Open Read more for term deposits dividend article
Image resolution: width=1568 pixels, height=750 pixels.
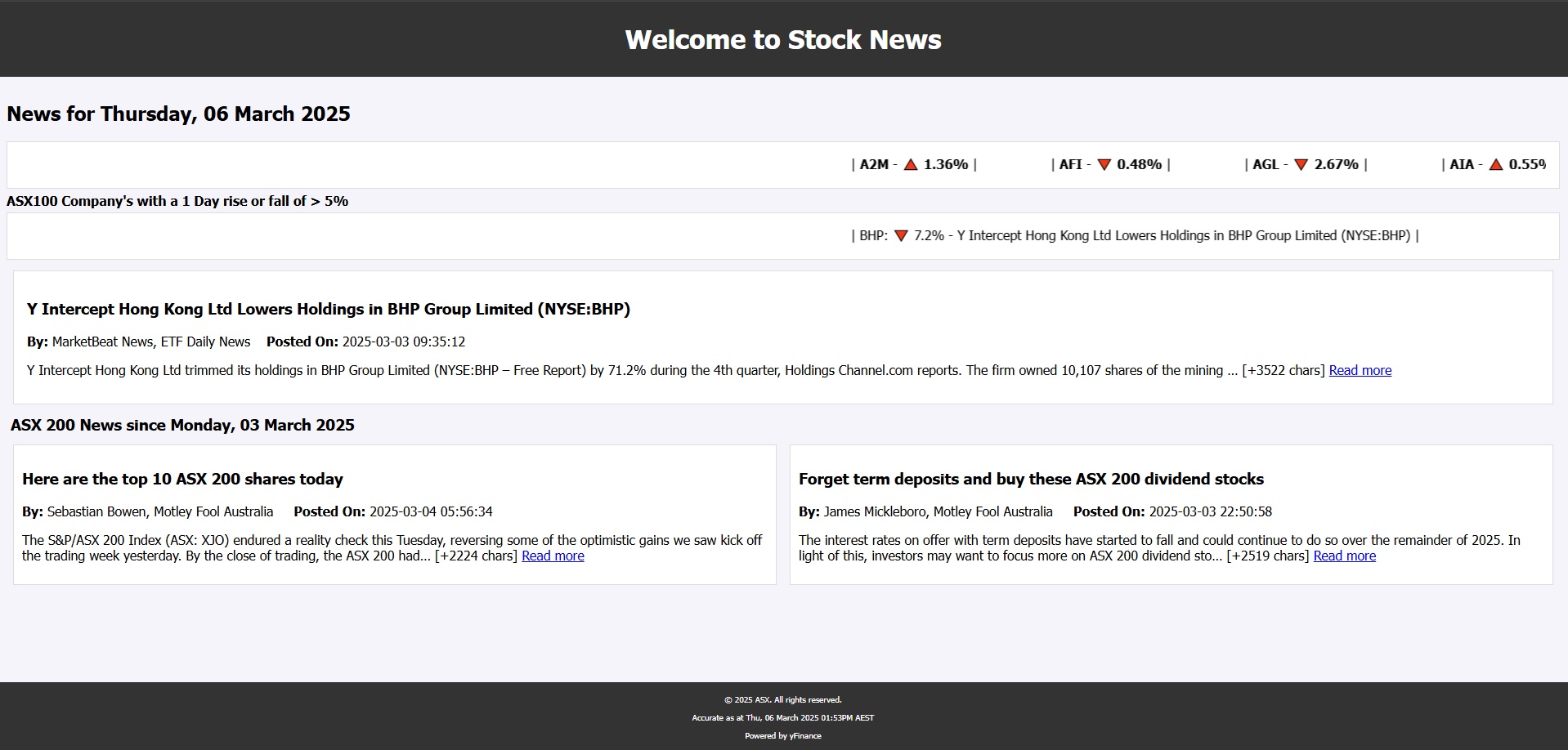coord(1344,556)
